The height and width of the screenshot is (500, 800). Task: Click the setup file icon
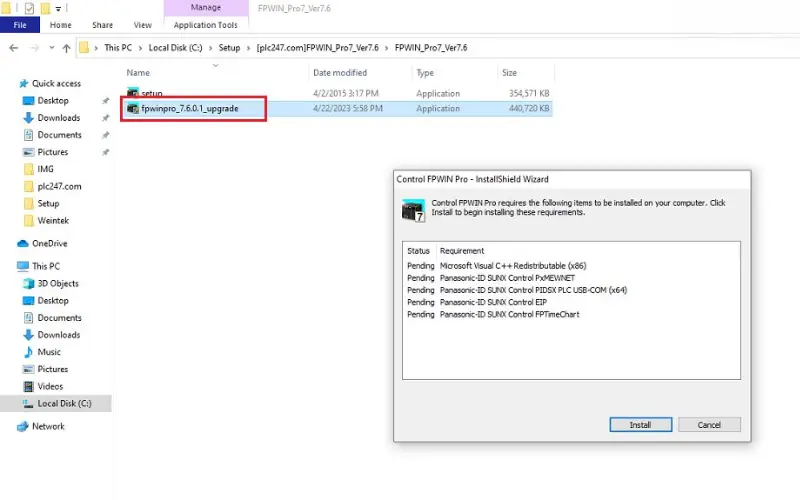point(133,93)
